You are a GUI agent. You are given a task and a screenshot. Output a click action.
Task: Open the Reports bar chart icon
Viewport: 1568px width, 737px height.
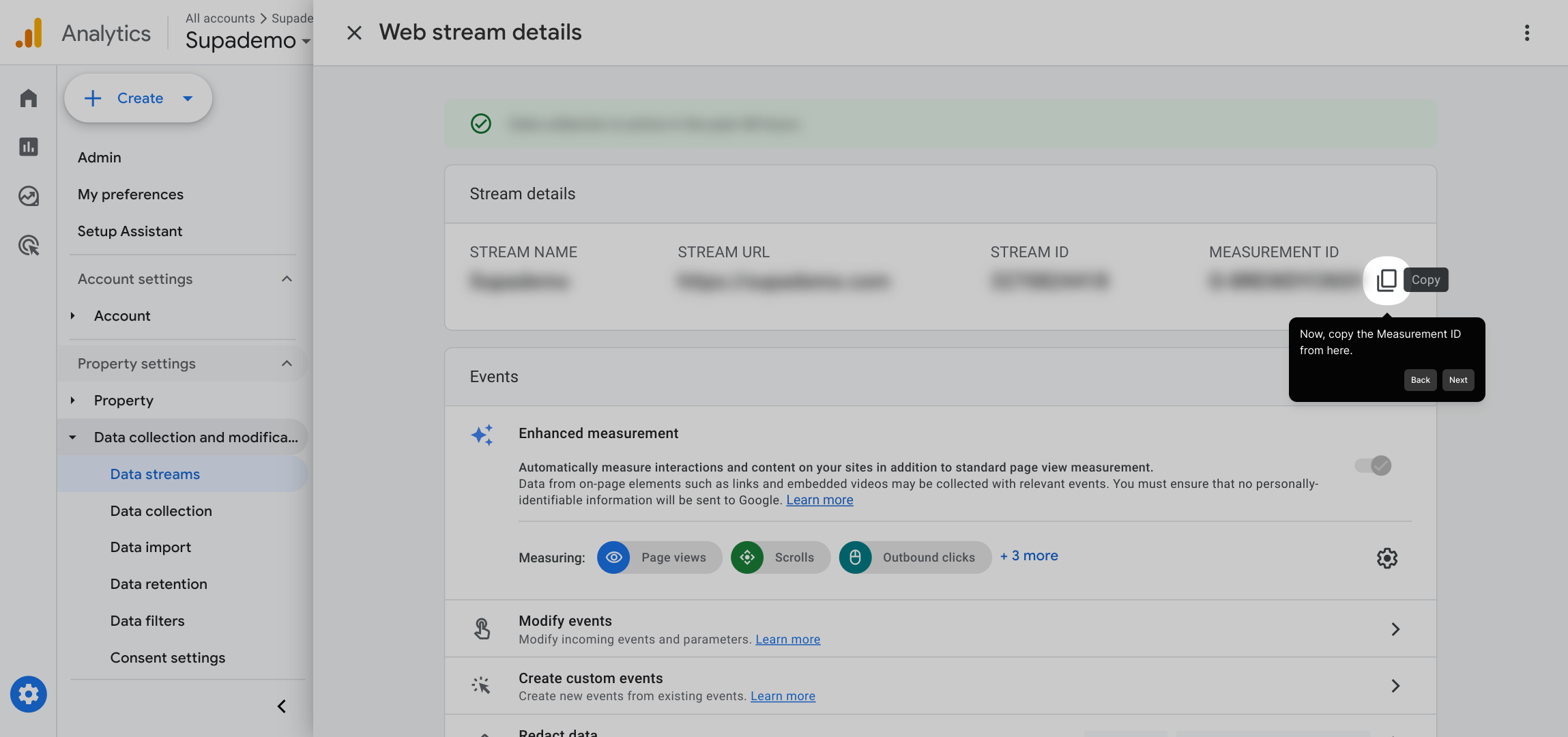tap(28, 147)
